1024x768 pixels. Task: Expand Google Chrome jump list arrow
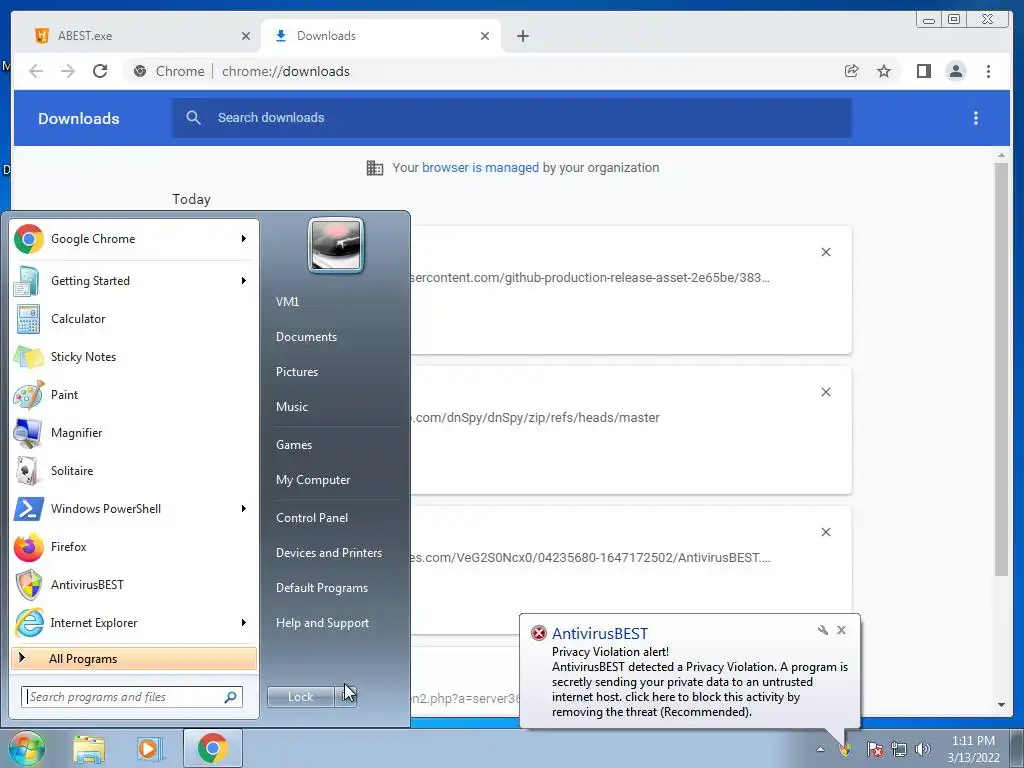point(244,239)
